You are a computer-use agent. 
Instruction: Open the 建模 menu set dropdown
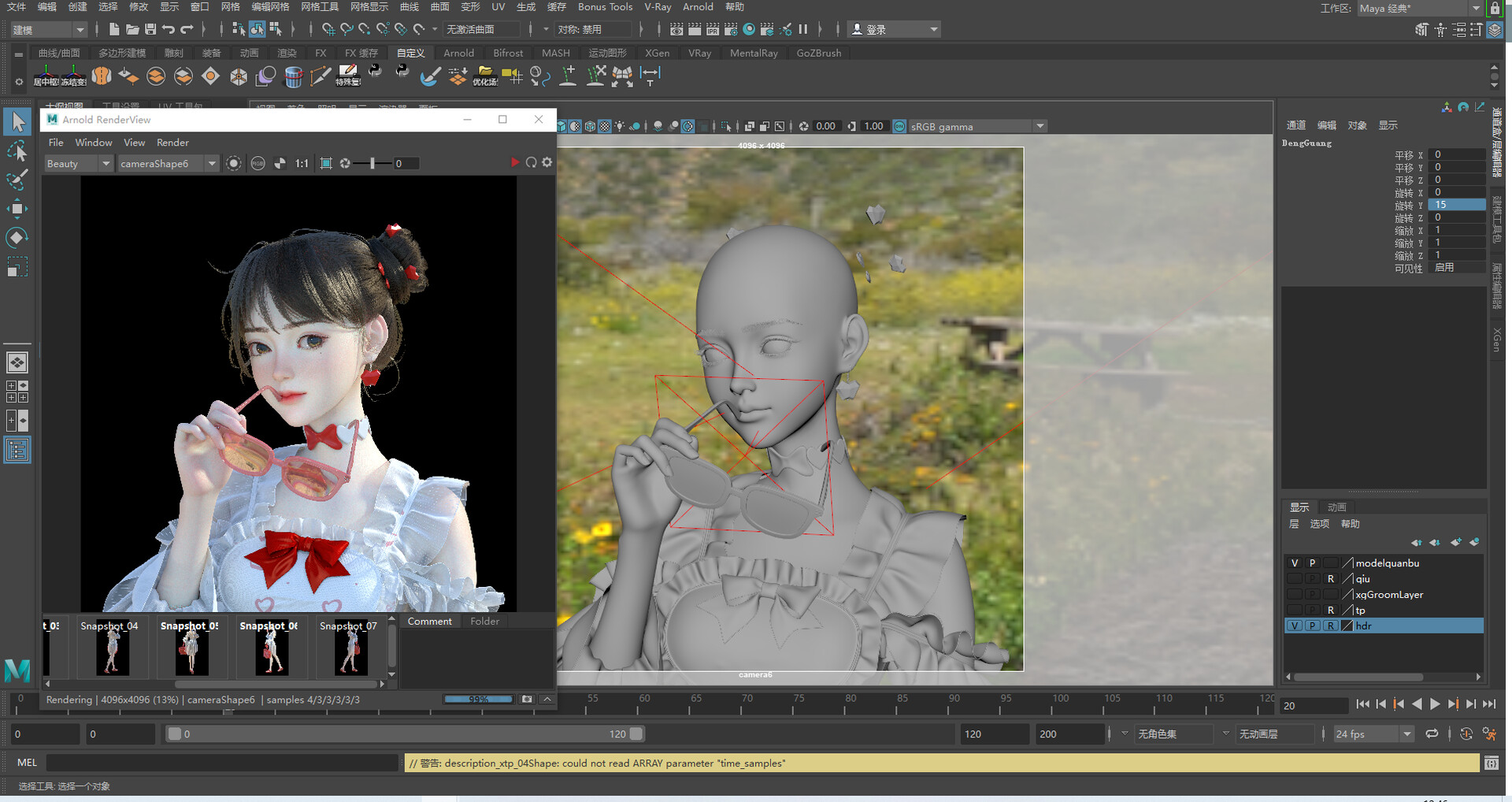[x=49, y=29]
